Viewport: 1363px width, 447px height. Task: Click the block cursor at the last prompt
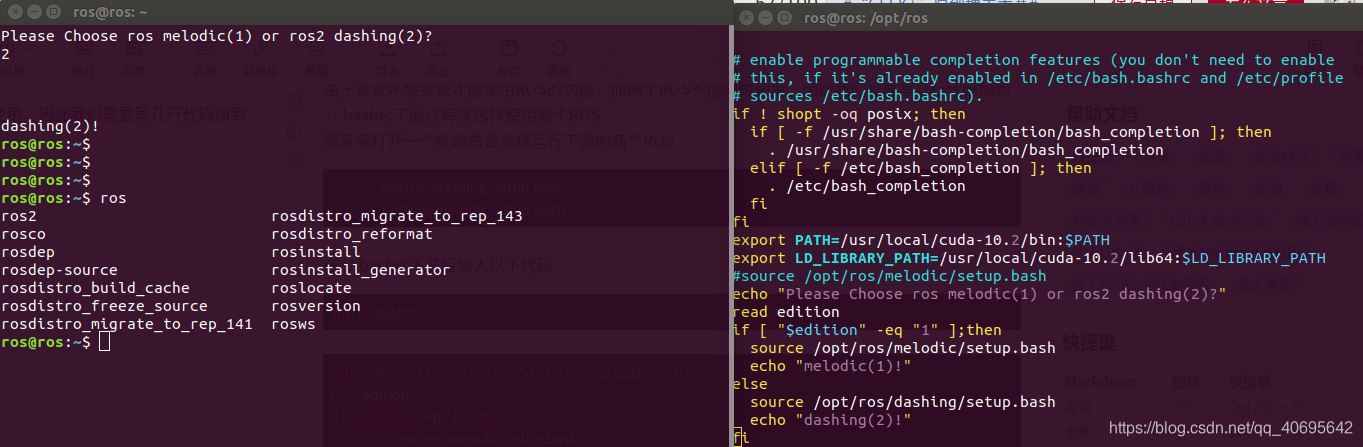pos(105,342)
